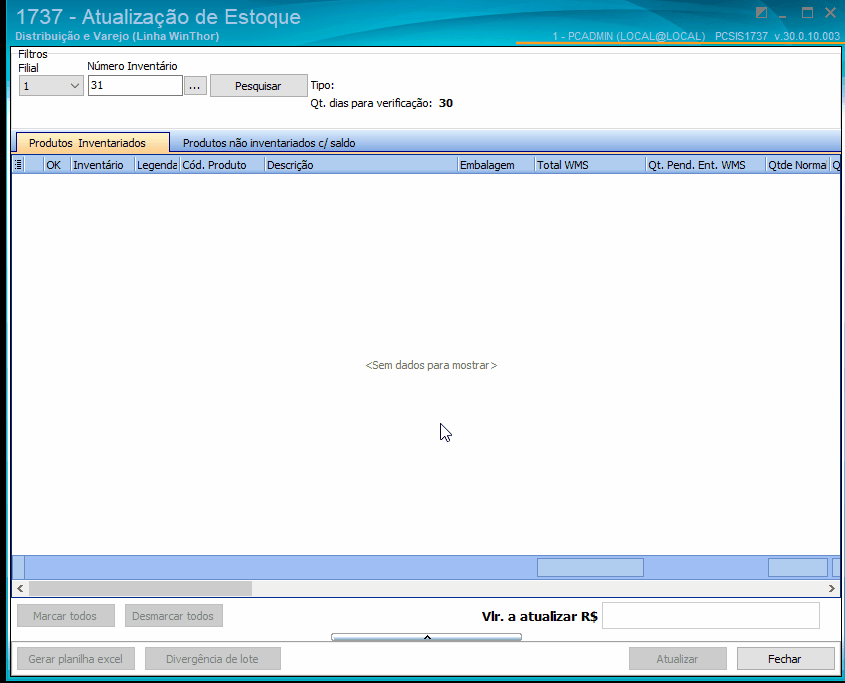Click the Desmarcar todos button

[174, 616]
